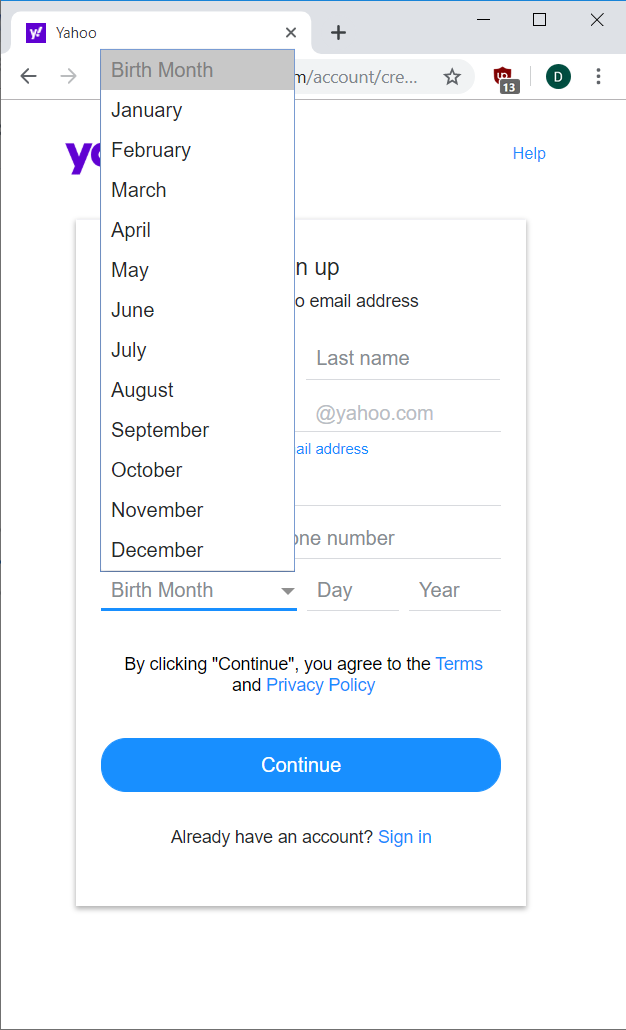
Task: Collapse the Birth Month dropdown arrow
Action: coord(288,591)
